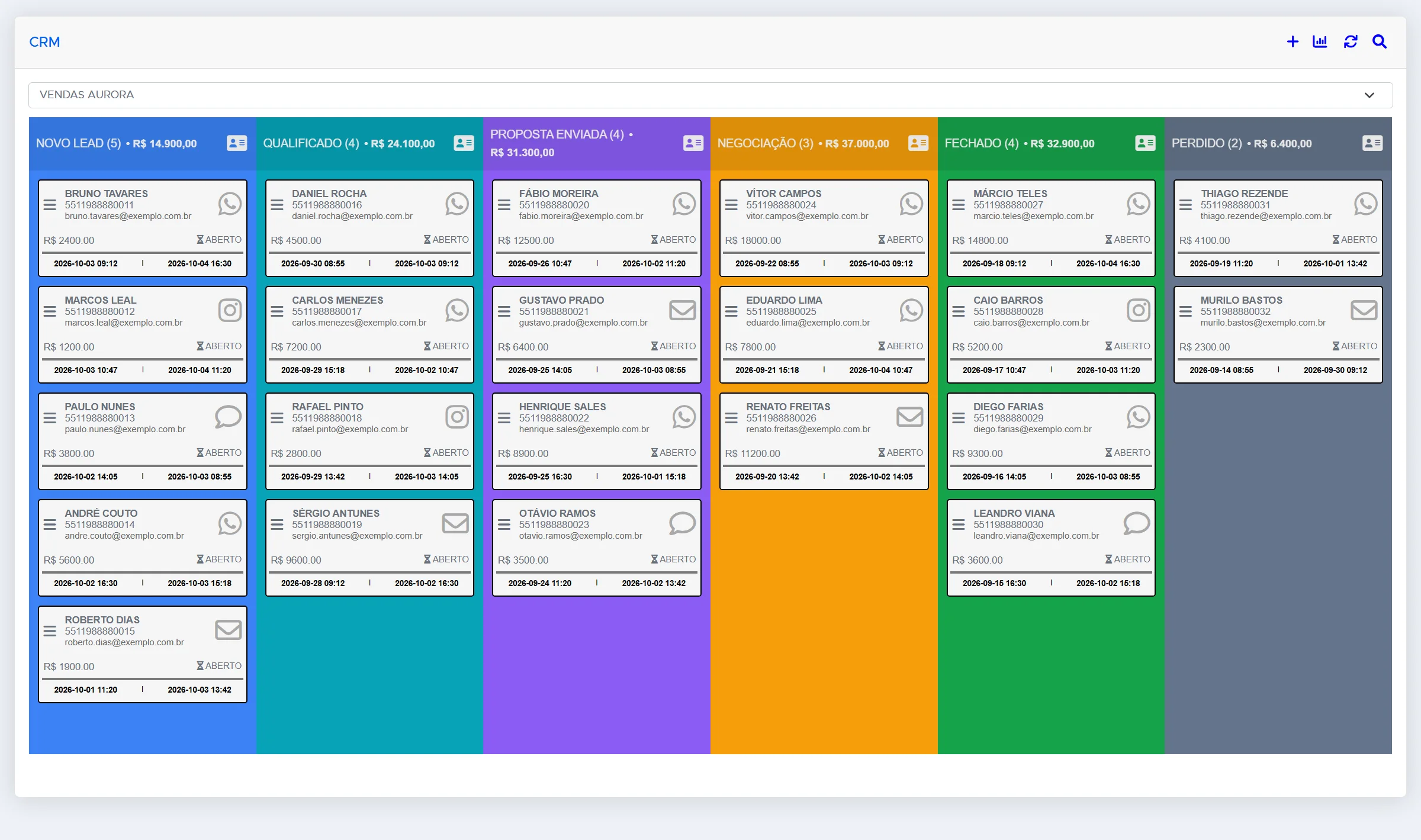Screen dimensions: 1421x840
Task: Click WhatsApp icon on Bruno Tavares card
Action: coord(230,204)
